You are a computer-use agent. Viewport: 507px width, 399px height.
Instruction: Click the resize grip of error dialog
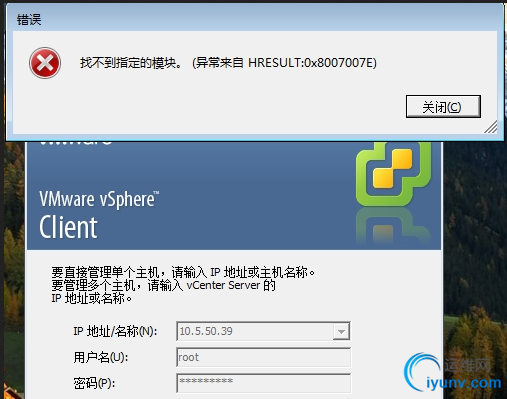click(x=491, y=127)
